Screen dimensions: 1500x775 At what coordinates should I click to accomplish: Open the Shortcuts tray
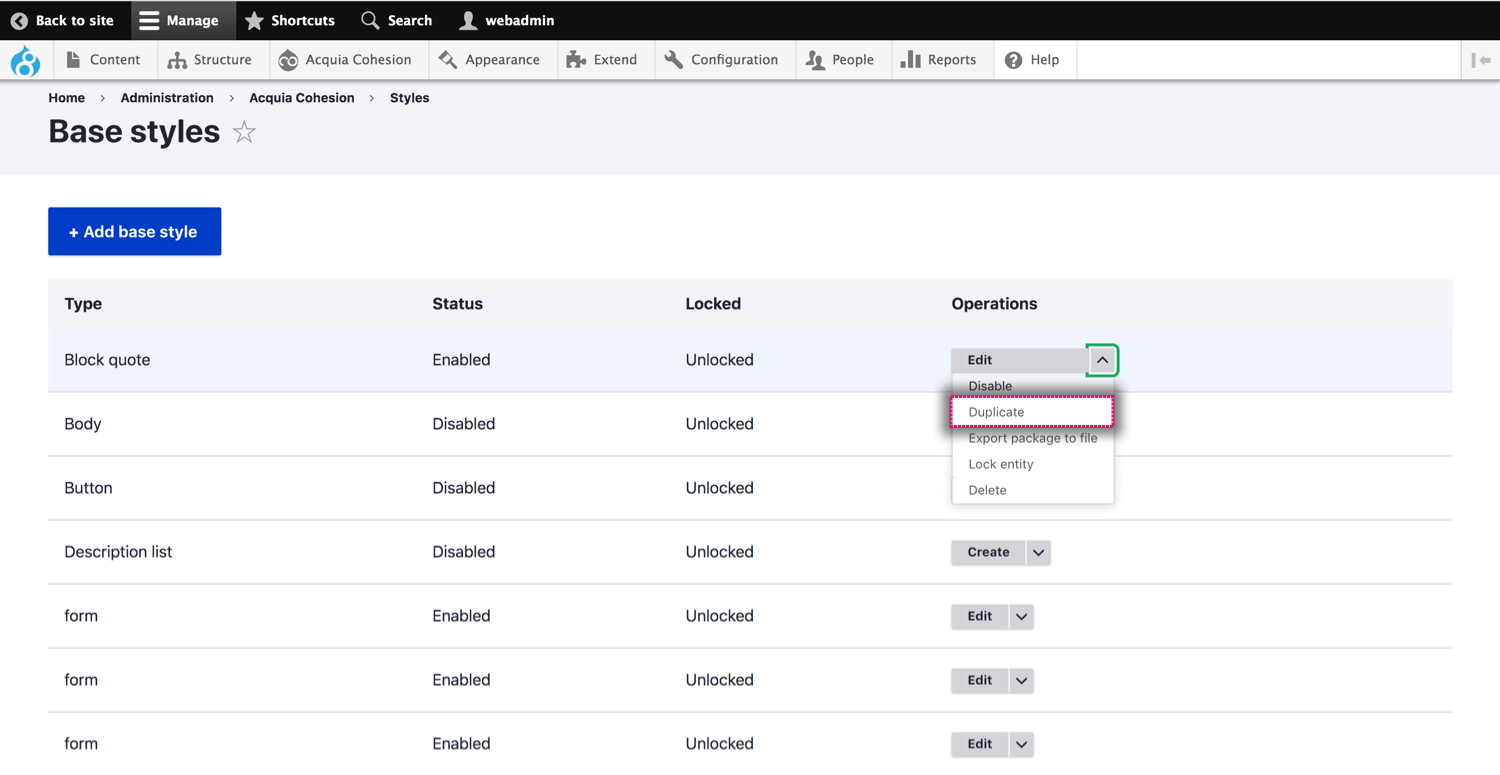[x=290, y=20]
